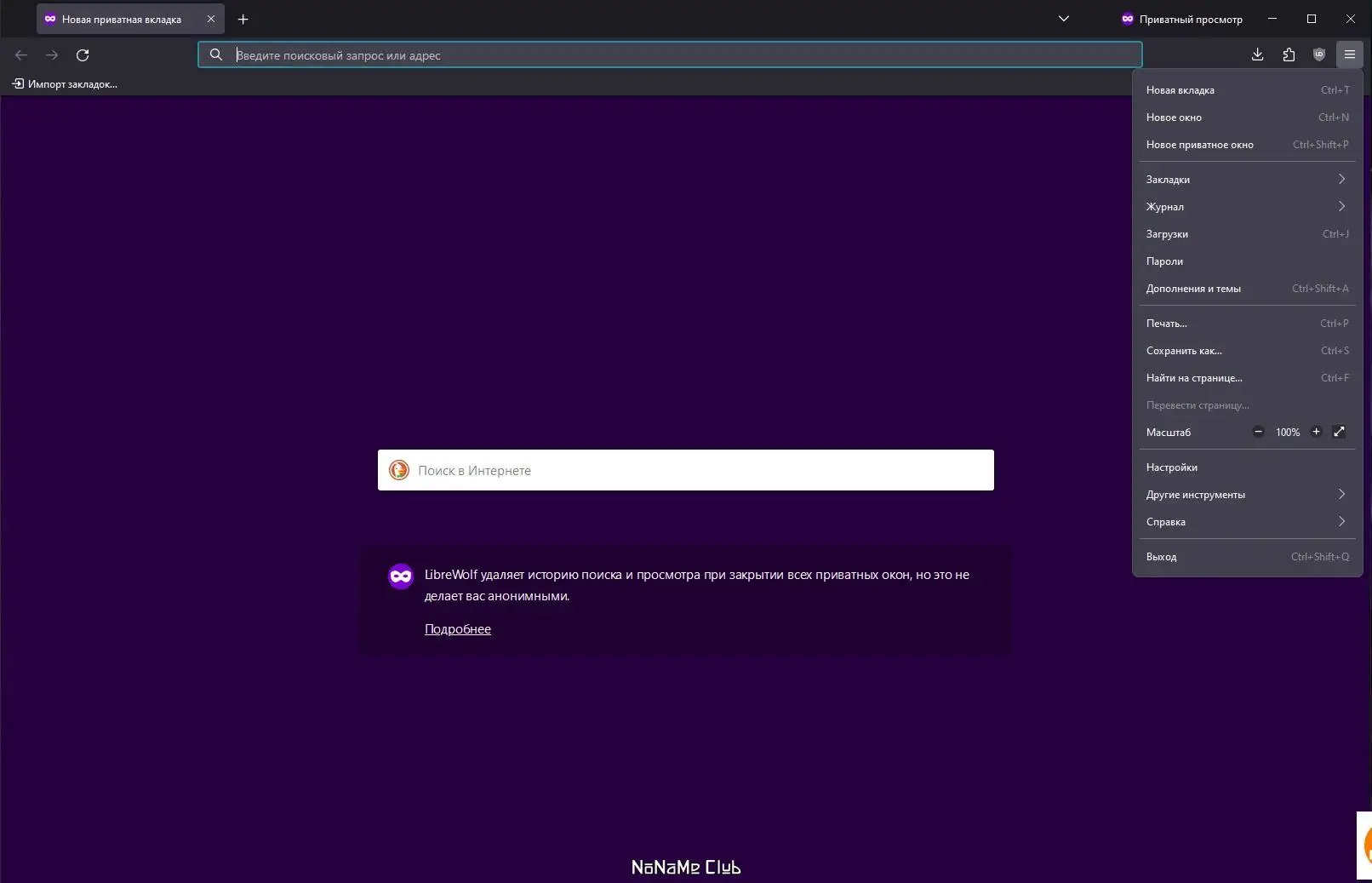Choose 'Печать...' in the menu
The image size is (1372, 883).
[1247, 324]
